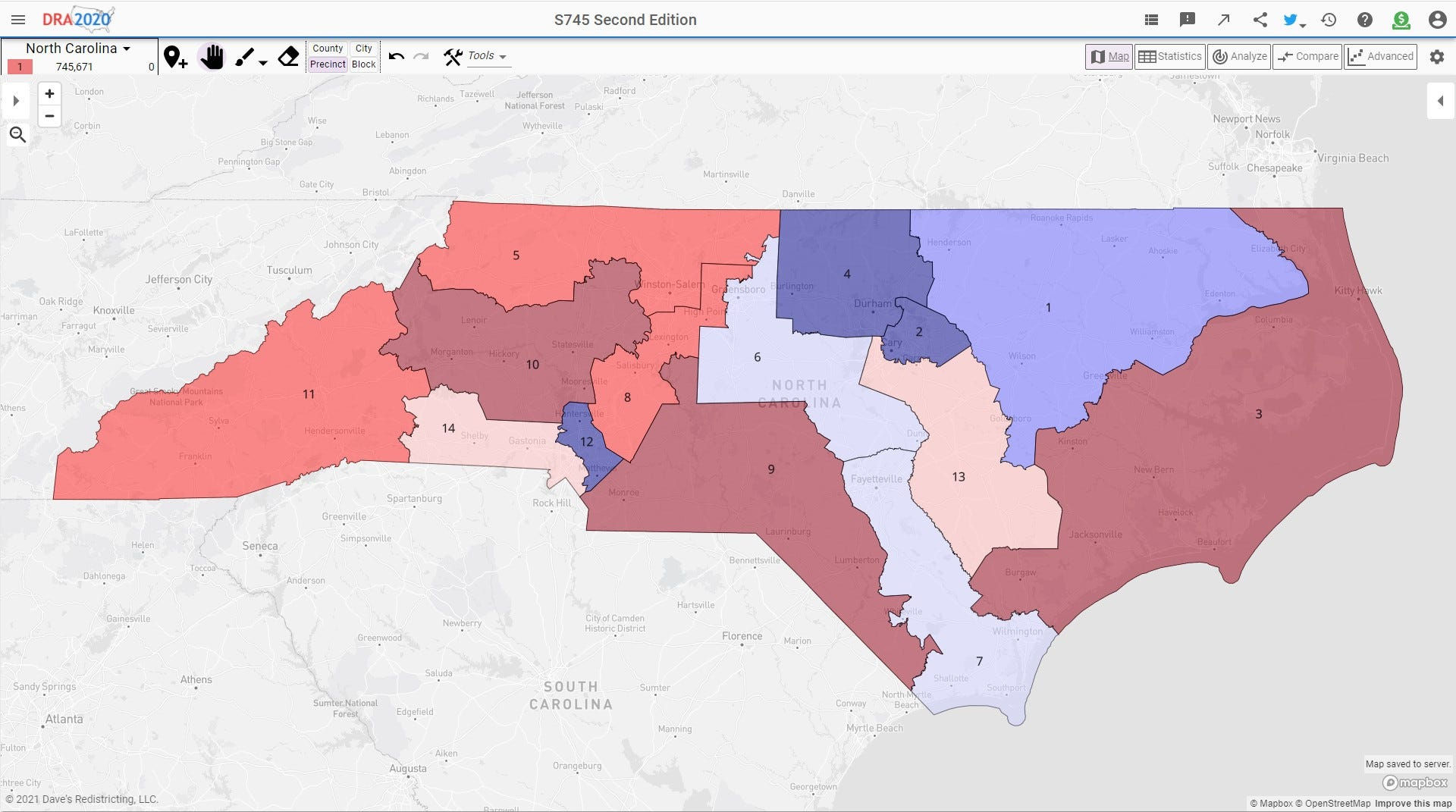
Task: Select the eraser tool
Action: click(289, 57)
